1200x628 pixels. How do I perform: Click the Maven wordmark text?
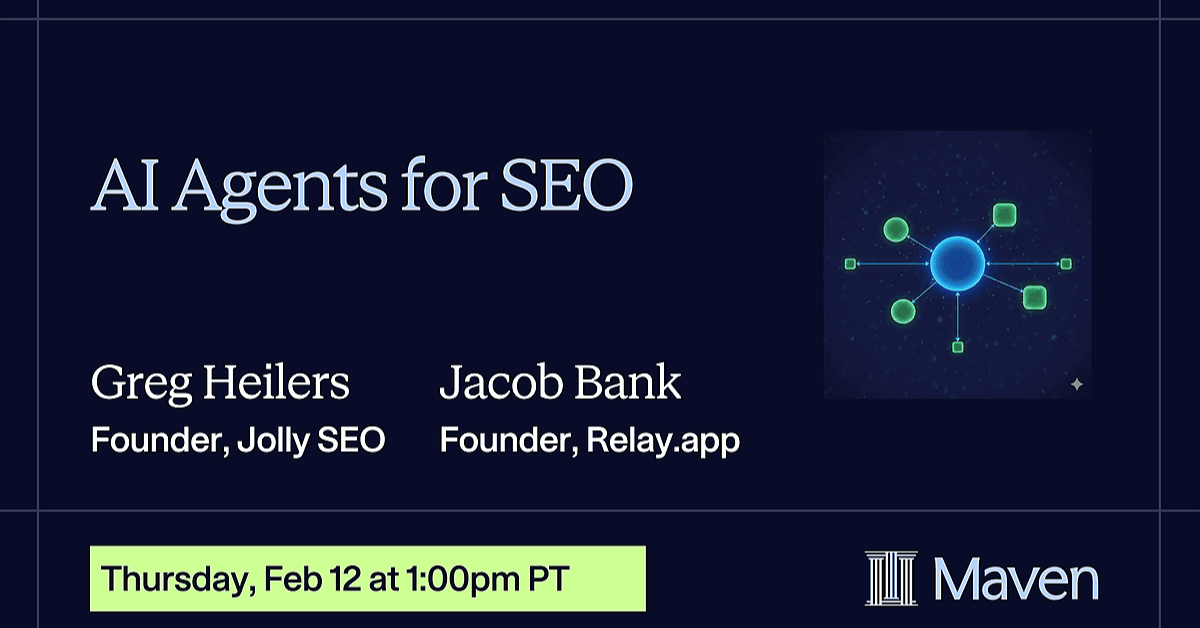click(x=1016, y=579)
